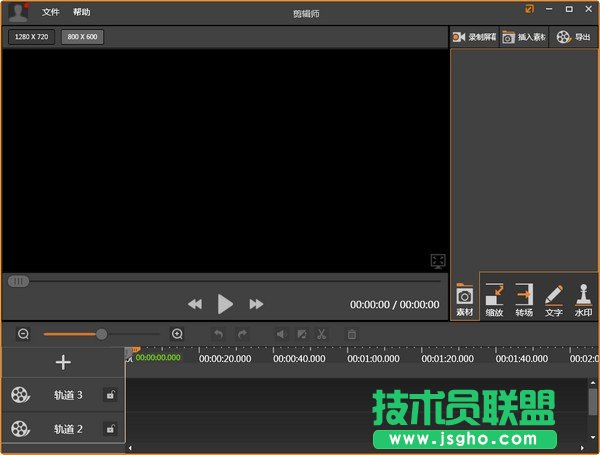
Task: Toggle the lock on 轨道 3
Action: [x=110, y=395]
